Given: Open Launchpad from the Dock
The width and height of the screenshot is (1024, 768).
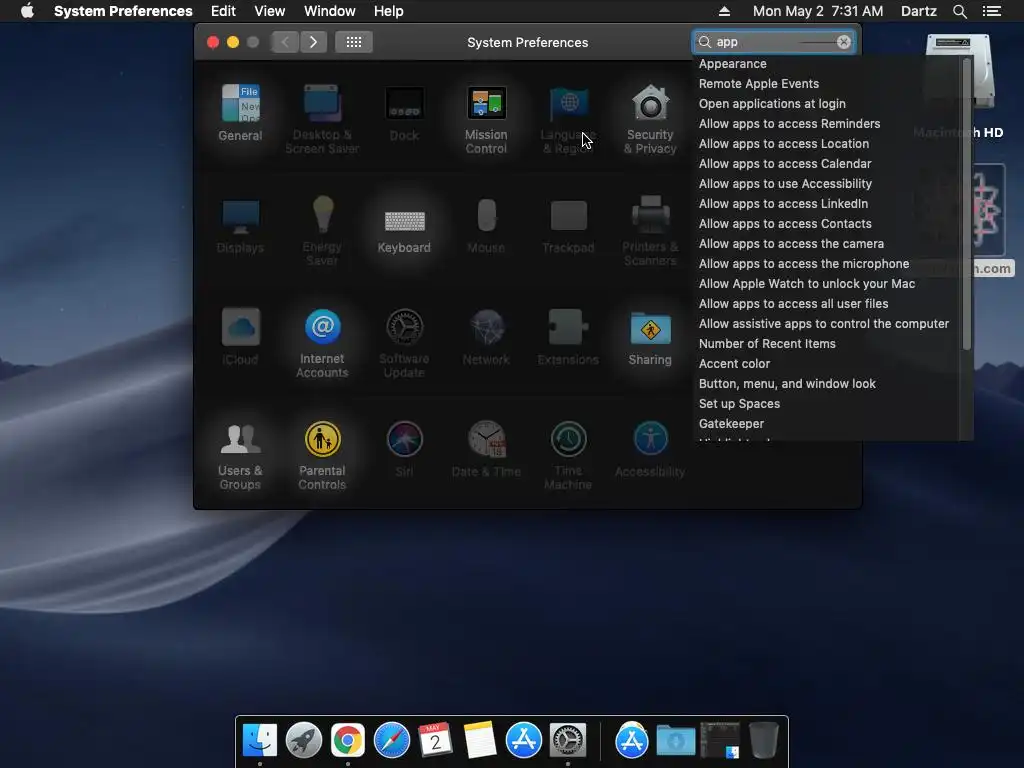Looking at the screenshot, I should point(304,740).
